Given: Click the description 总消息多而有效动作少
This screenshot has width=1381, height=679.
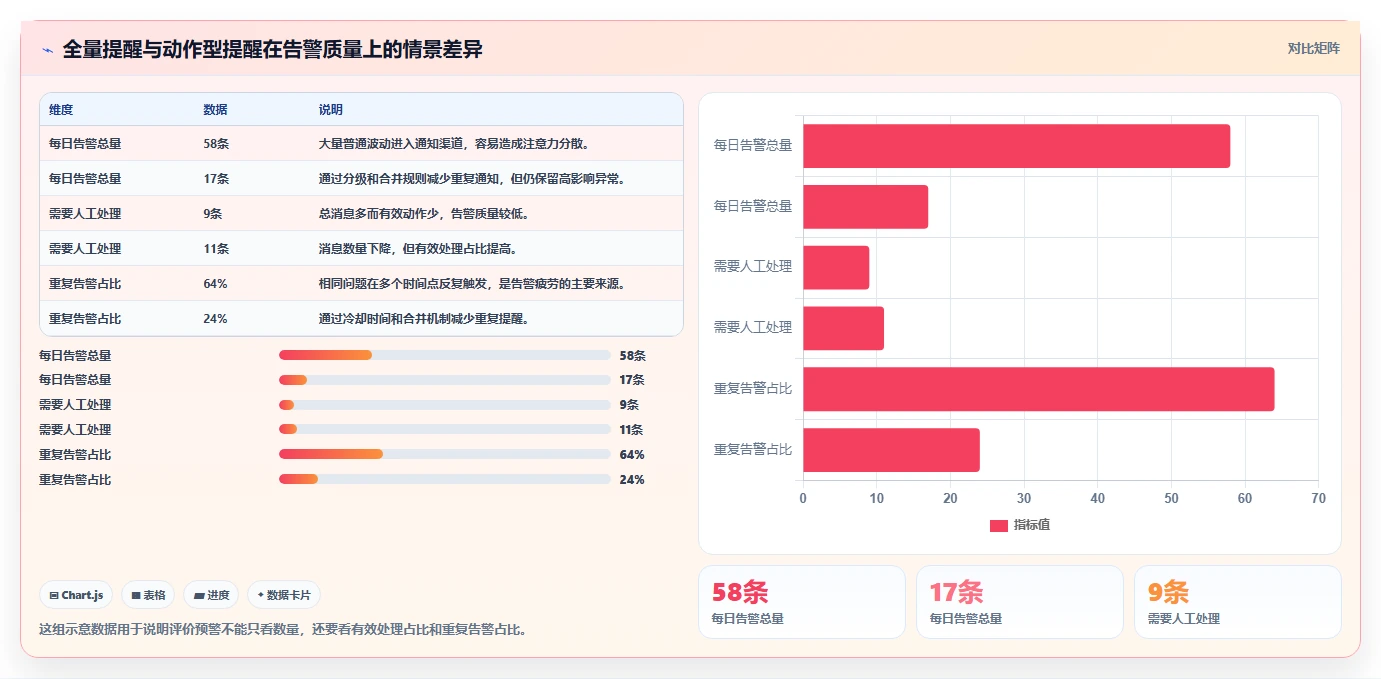Looking at the screenshot, I should point(424,214).
